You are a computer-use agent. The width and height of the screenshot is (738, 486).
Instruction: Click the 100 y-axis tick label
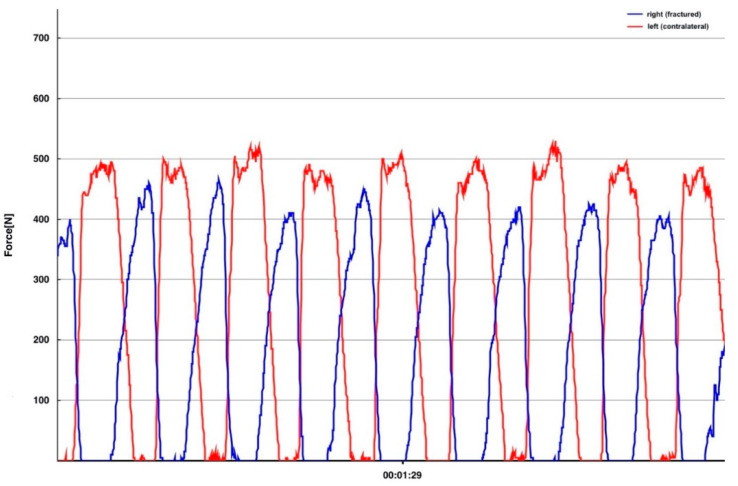41,400
